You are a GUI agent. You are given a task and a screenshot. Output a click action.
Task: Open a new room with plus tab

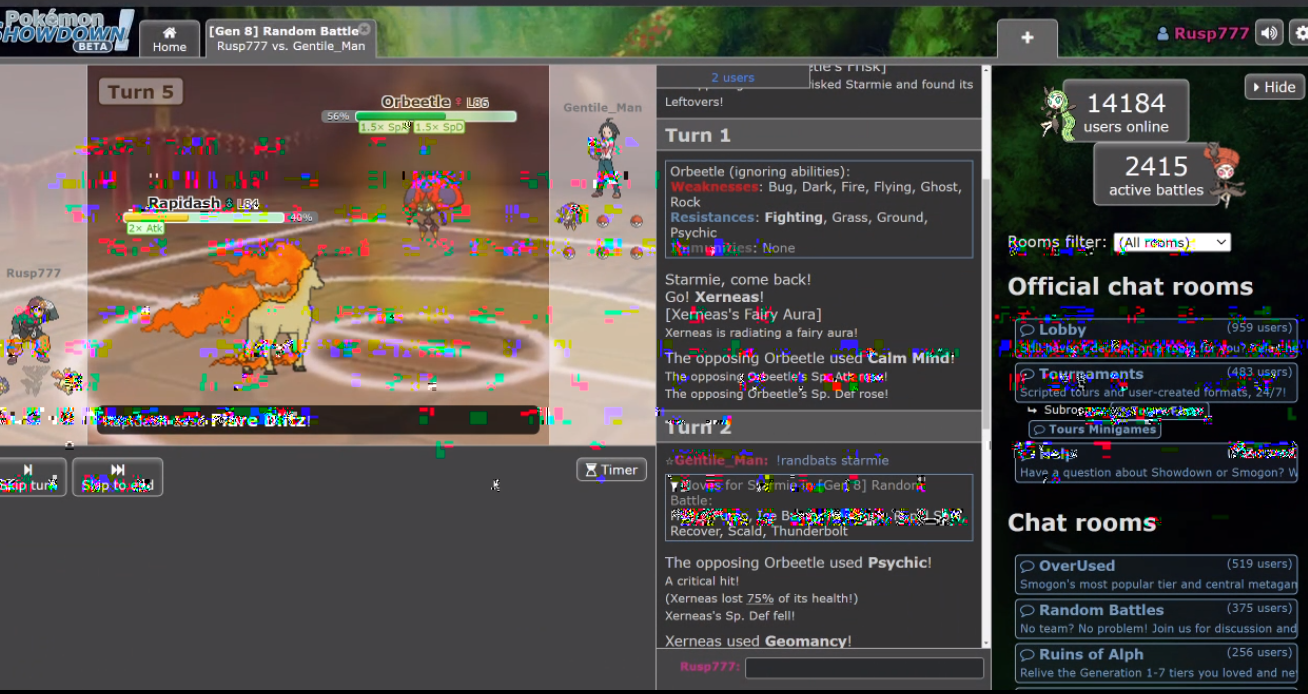1027,38
